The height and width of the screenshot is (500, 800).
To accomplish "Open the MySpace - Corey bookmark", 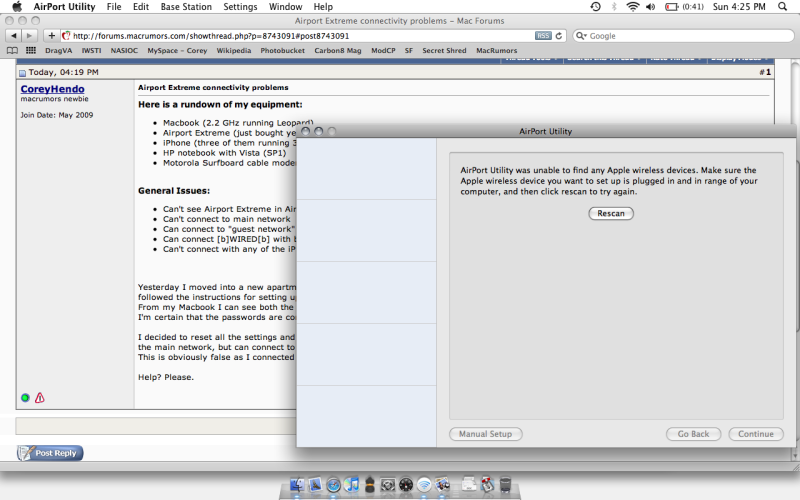I will click(x=177, y=51).
